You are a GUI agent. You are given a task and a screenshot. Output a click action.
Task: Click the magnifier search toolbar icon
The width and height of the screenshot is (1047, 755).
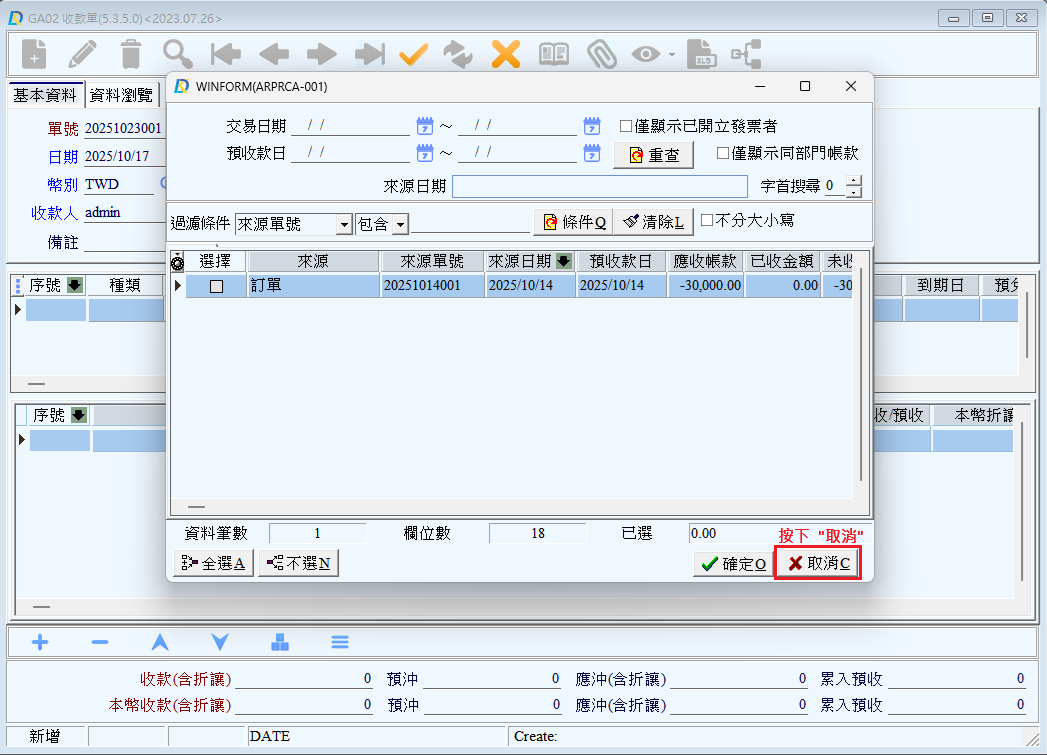coord(178,54)
